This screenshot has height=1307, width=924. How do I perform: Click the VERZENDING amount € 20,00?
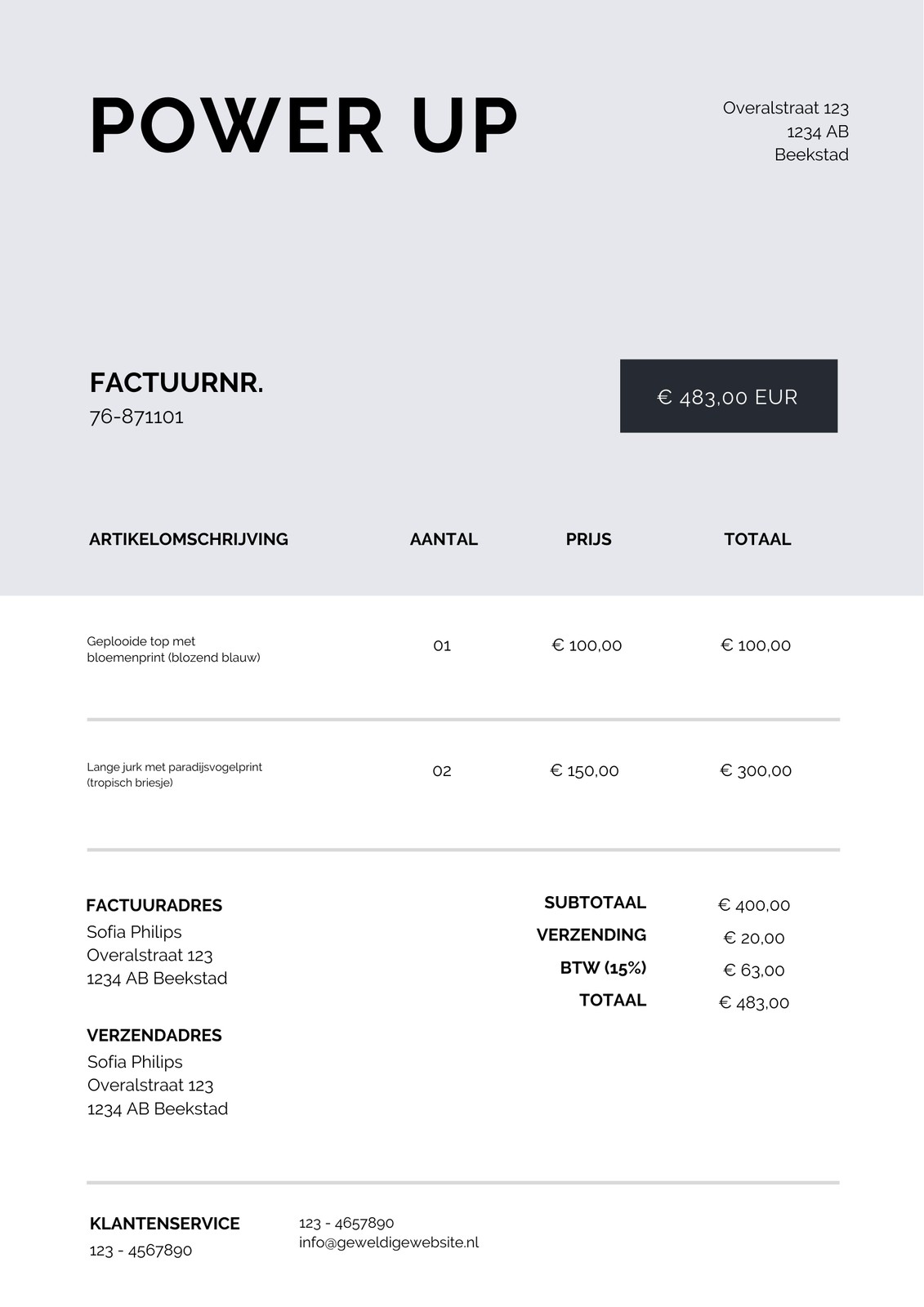click(754, 938)
